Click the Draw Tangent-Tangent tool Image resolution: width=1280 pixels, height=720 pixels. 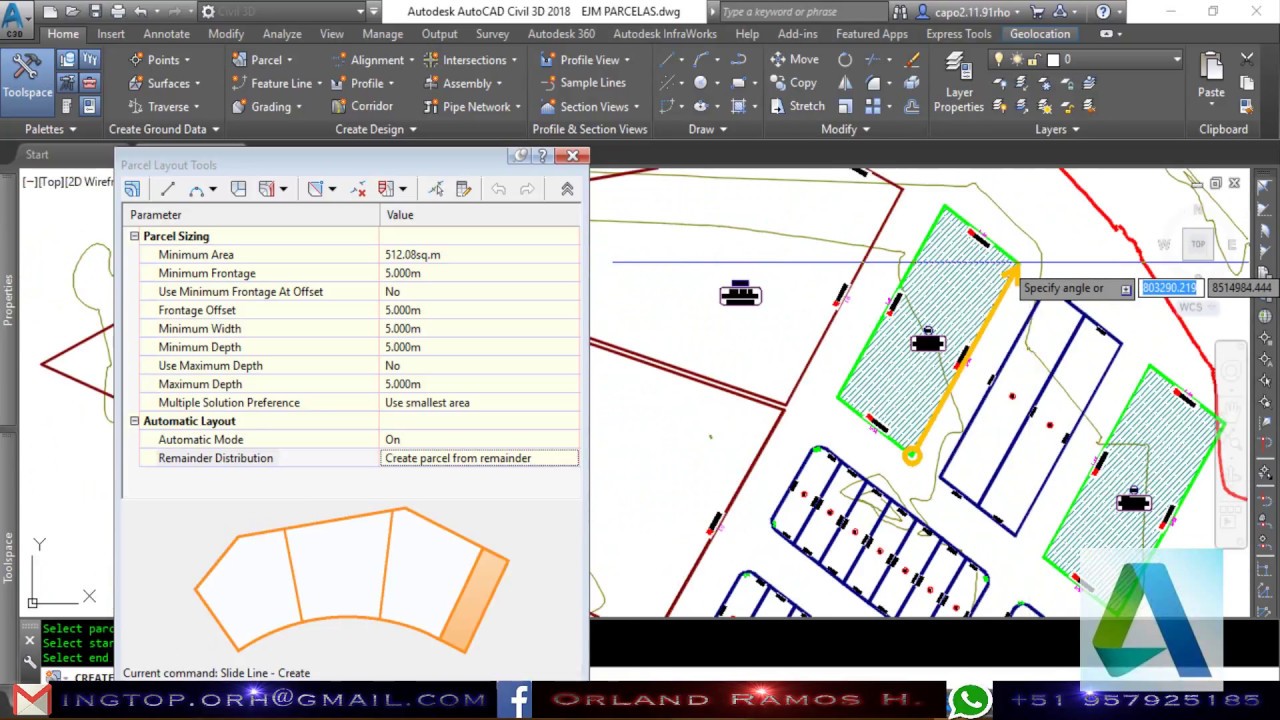pyautogui.click(x=238, y=189)
